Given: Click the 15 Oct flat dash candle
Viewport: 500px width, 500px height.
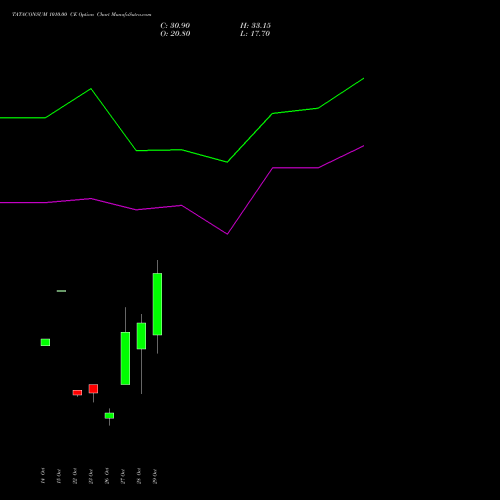Looking at the screenshot, I should point(61,291).
